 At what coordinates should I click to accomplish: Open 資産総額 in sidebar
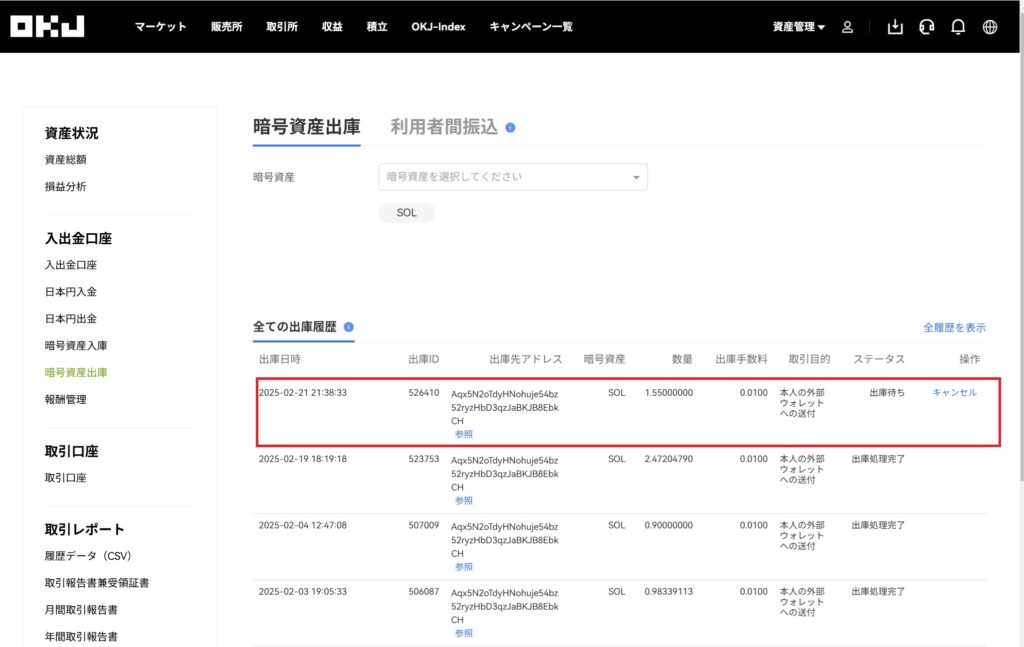click(x=65, y=159)
